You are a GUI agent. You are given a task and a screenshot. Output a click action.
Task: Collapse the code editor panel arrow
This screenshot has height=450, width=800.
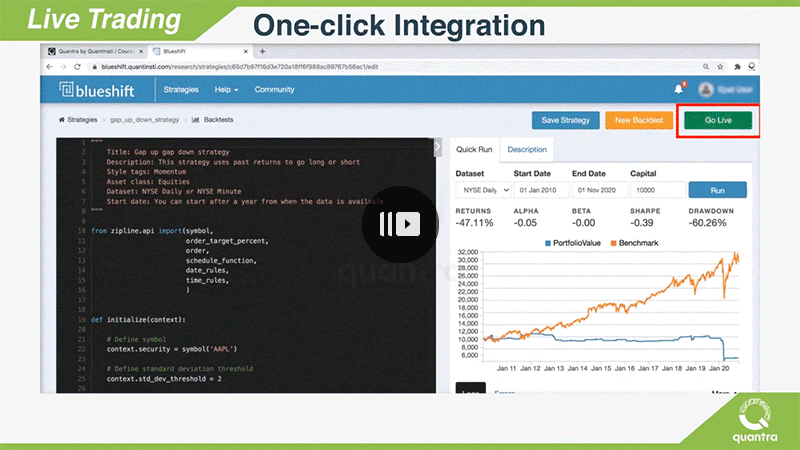point(438,147)
